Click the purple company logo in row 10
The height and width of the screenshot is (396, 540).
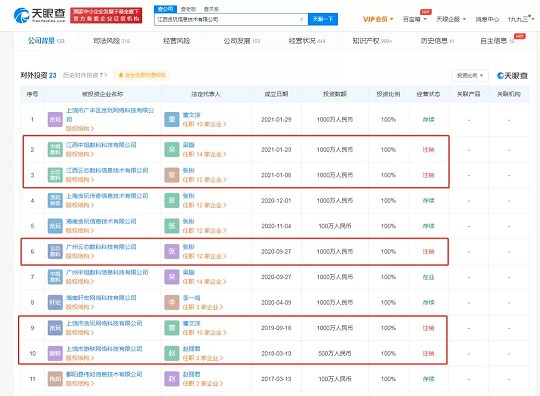55,353
